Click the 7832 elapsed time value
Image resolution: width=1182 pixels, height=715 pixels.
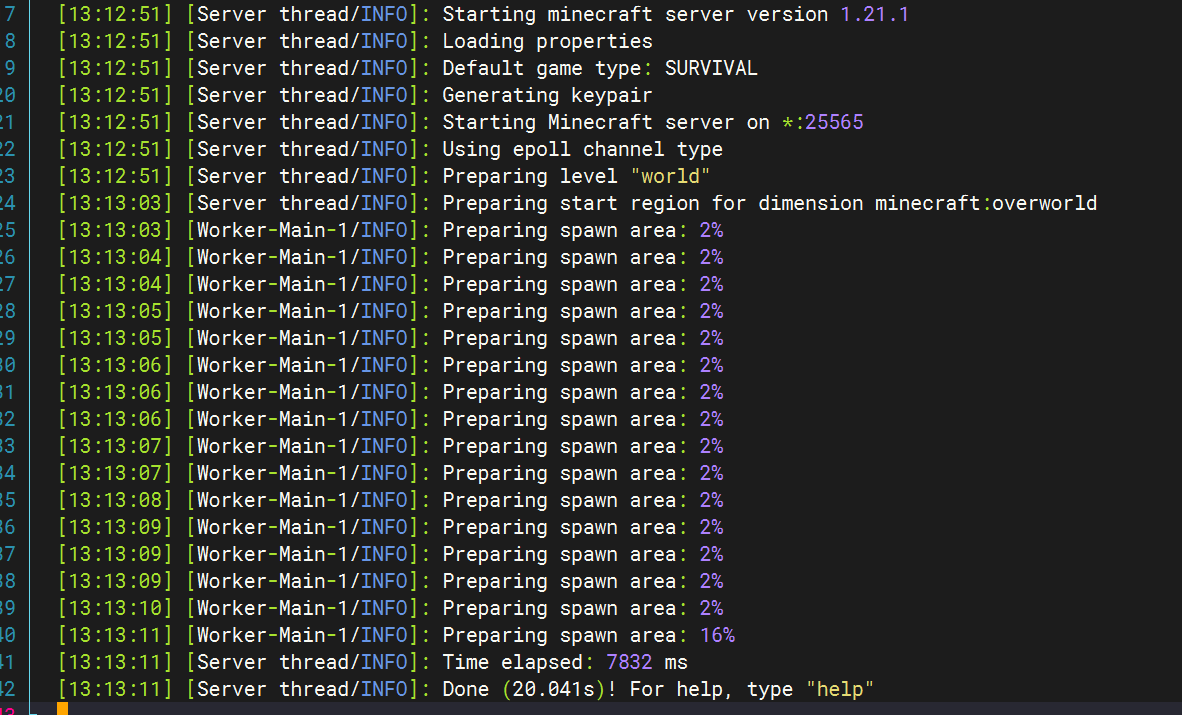[629, 662]
